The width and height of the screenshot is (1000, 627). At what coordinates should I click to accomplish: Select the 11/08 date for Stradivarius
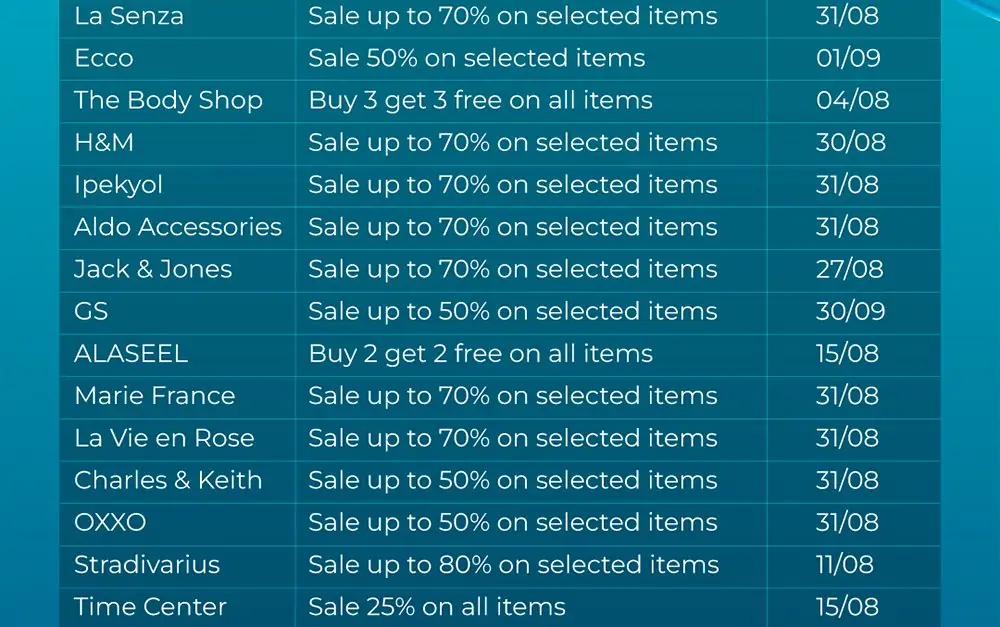844,564
